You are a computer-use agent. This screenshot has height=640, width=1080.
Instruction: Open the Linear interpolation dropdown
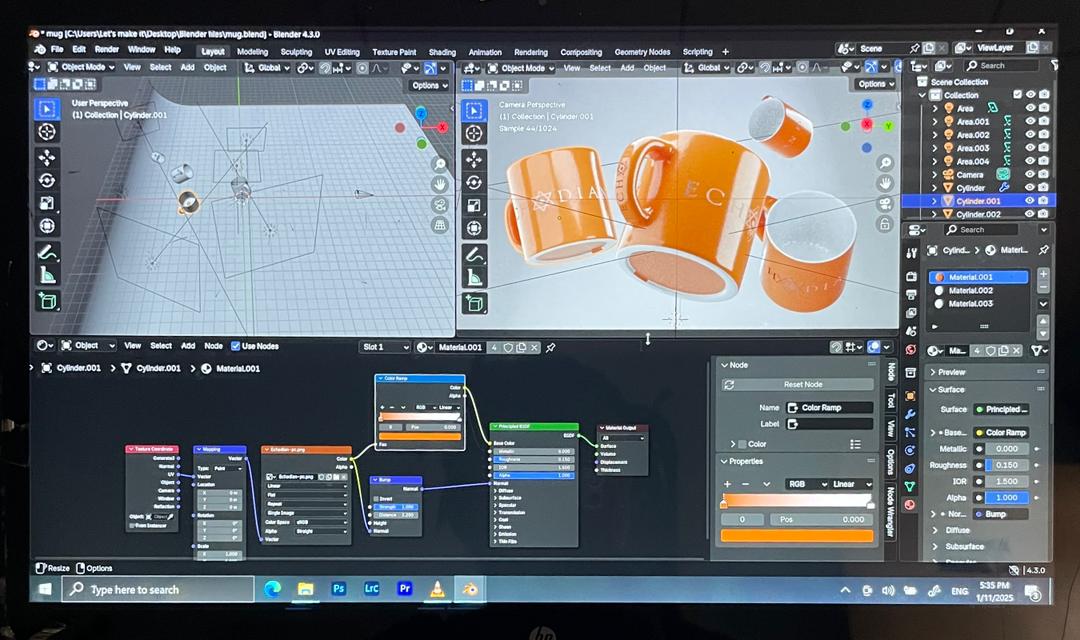click(x=852, y=484)
